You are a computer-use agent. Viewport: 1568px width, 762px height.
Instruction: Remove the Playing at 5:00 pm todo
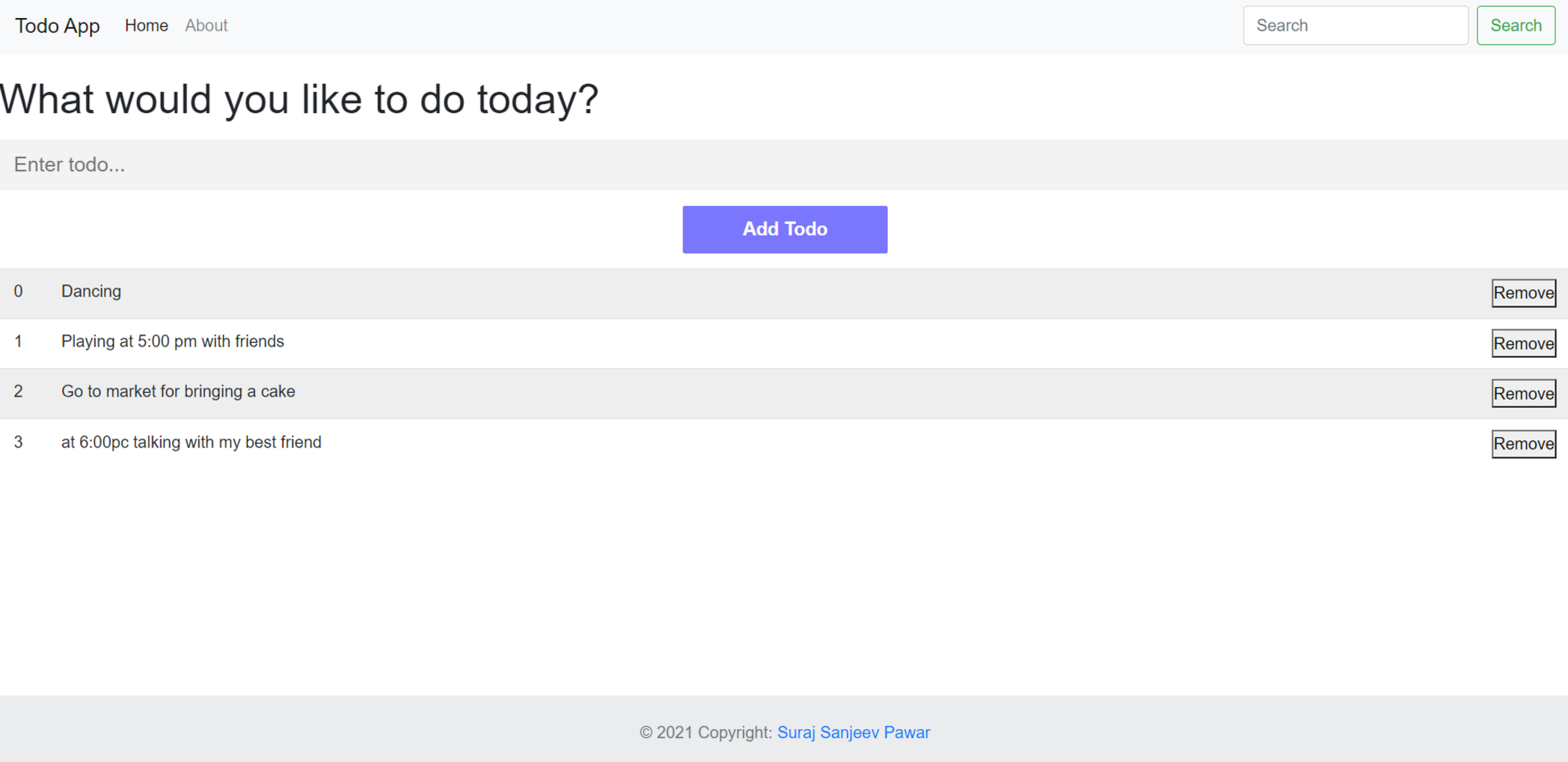click(1523, 344)
